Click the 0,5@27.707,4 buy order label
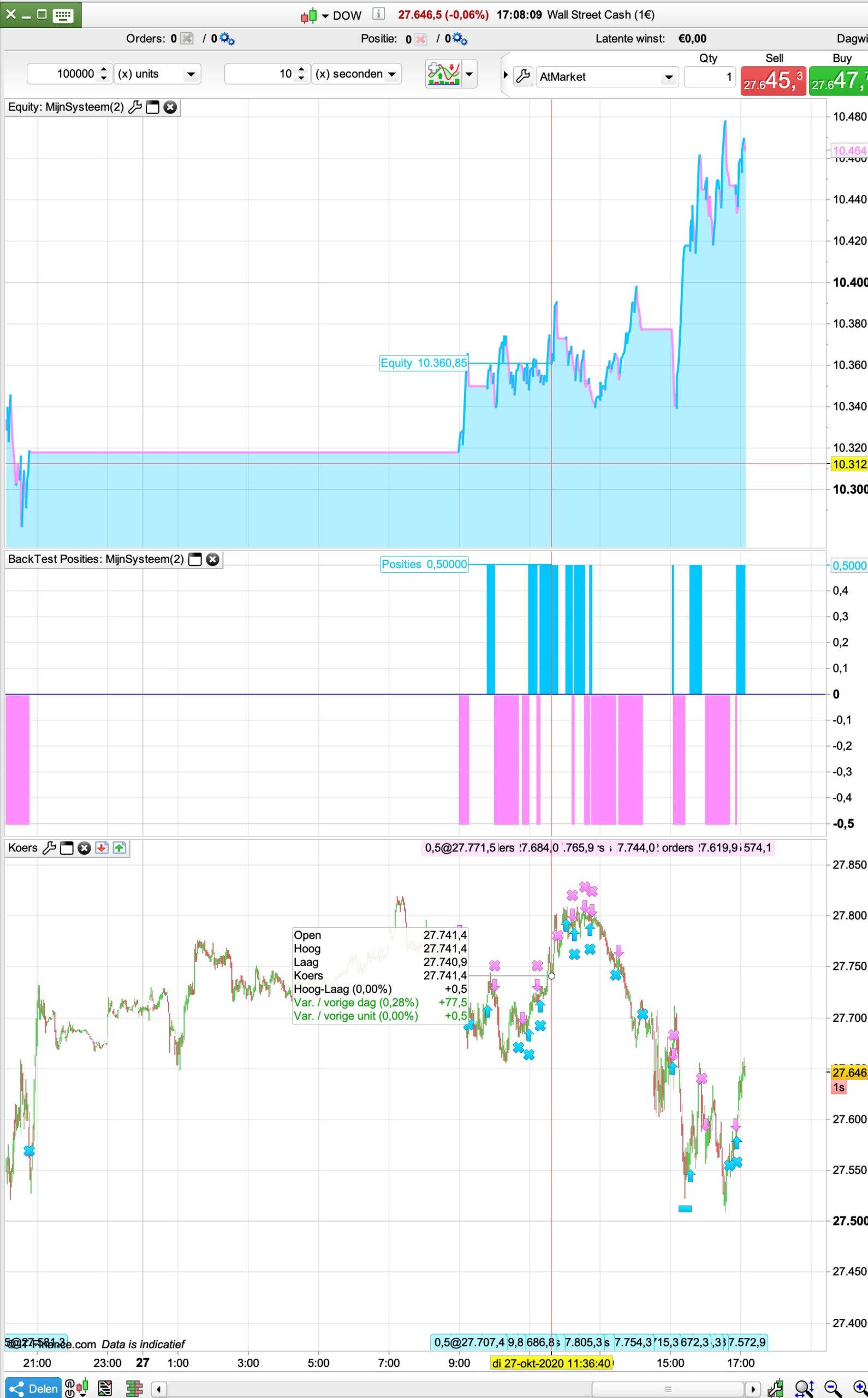The width and height of the screenshot is (868, 1398). (469, 1342)
